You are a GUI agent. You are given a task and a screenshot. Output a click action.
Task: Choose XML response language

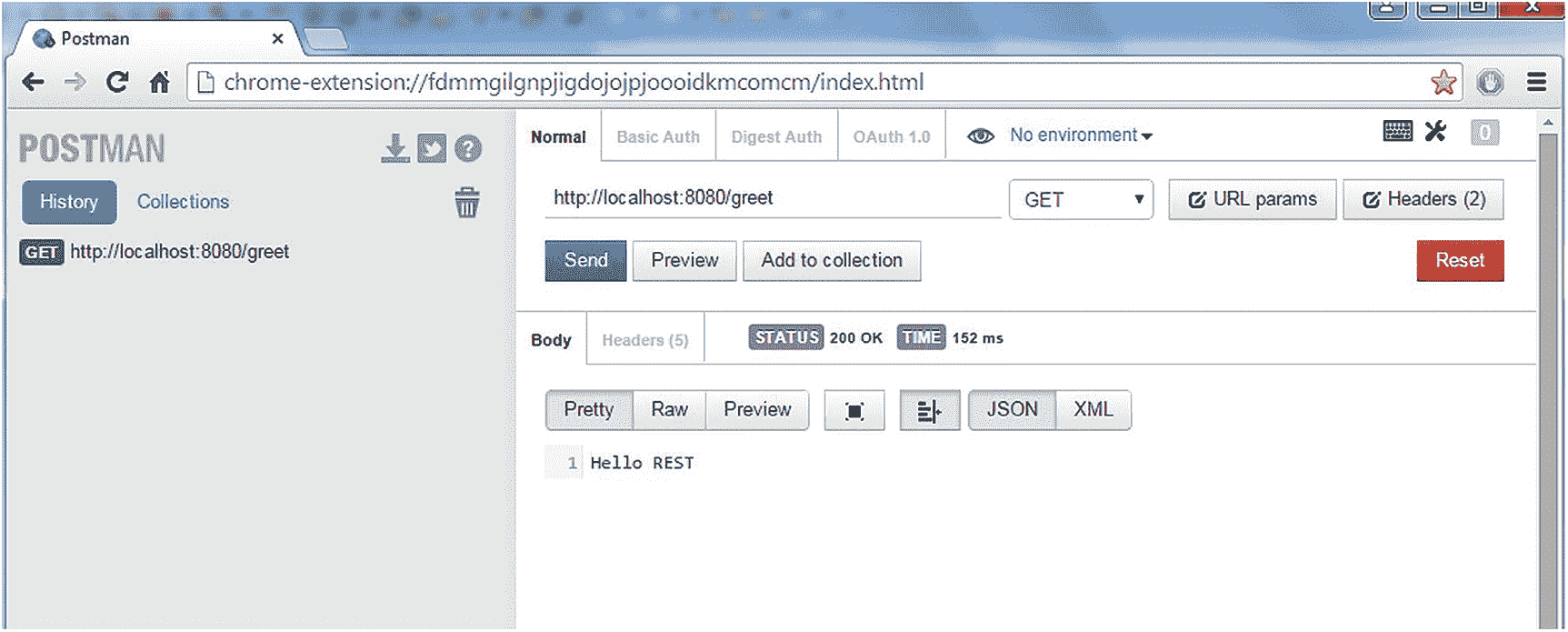(x=1093, y=410)
